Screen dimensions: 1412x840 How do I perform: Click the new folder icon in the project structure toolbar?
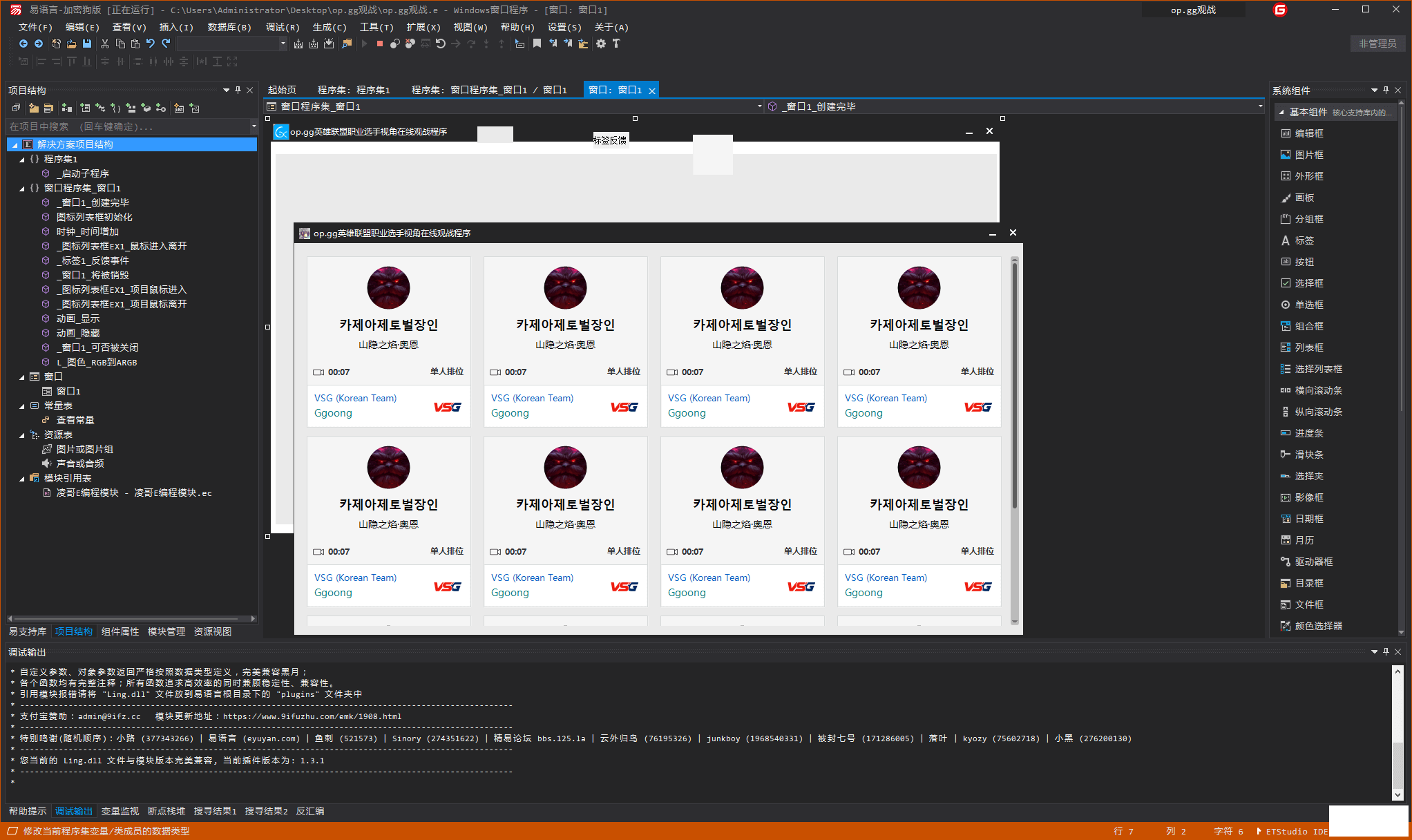33,108
